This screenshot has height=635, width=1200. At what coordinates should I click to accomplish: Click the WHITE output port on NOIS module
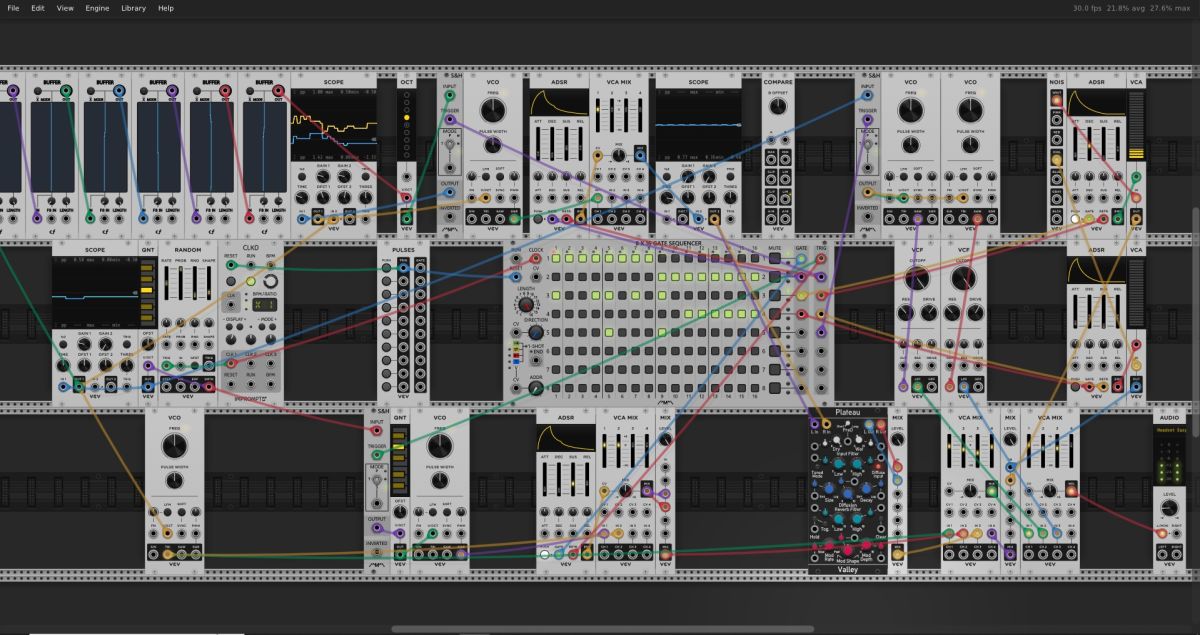[1057, 102]
